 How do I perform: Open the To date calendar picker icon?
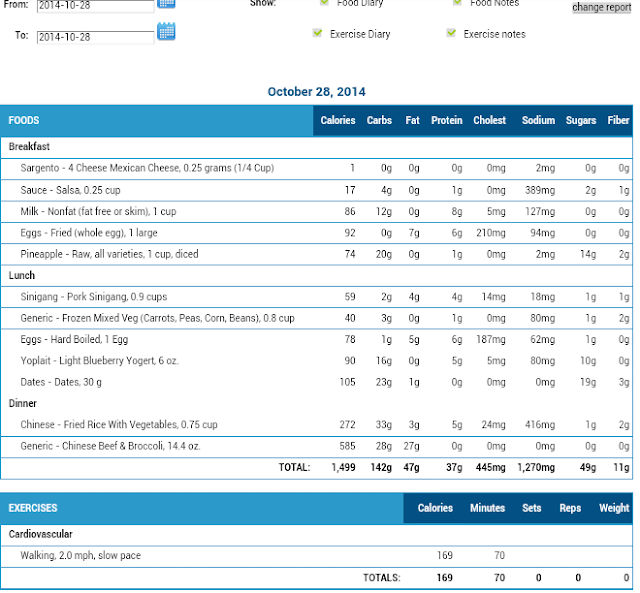point(167,31)
